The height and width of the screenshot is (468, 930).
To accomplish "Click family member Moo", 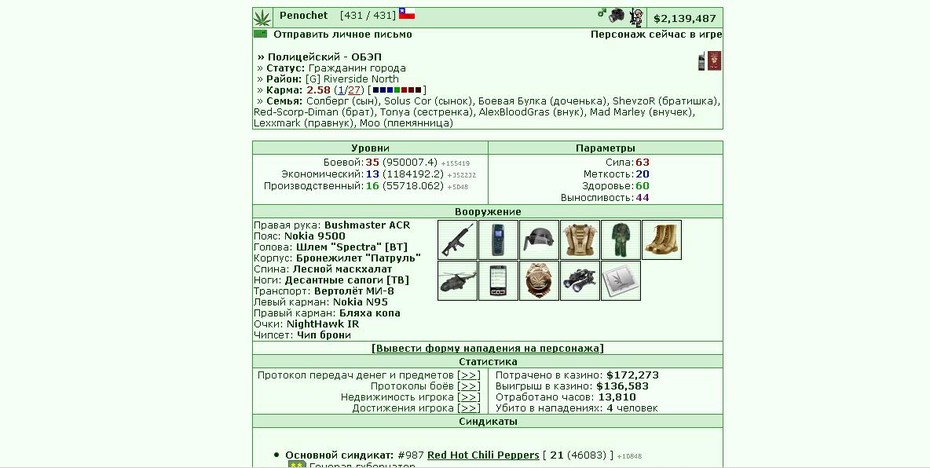I will coord(368,123).
